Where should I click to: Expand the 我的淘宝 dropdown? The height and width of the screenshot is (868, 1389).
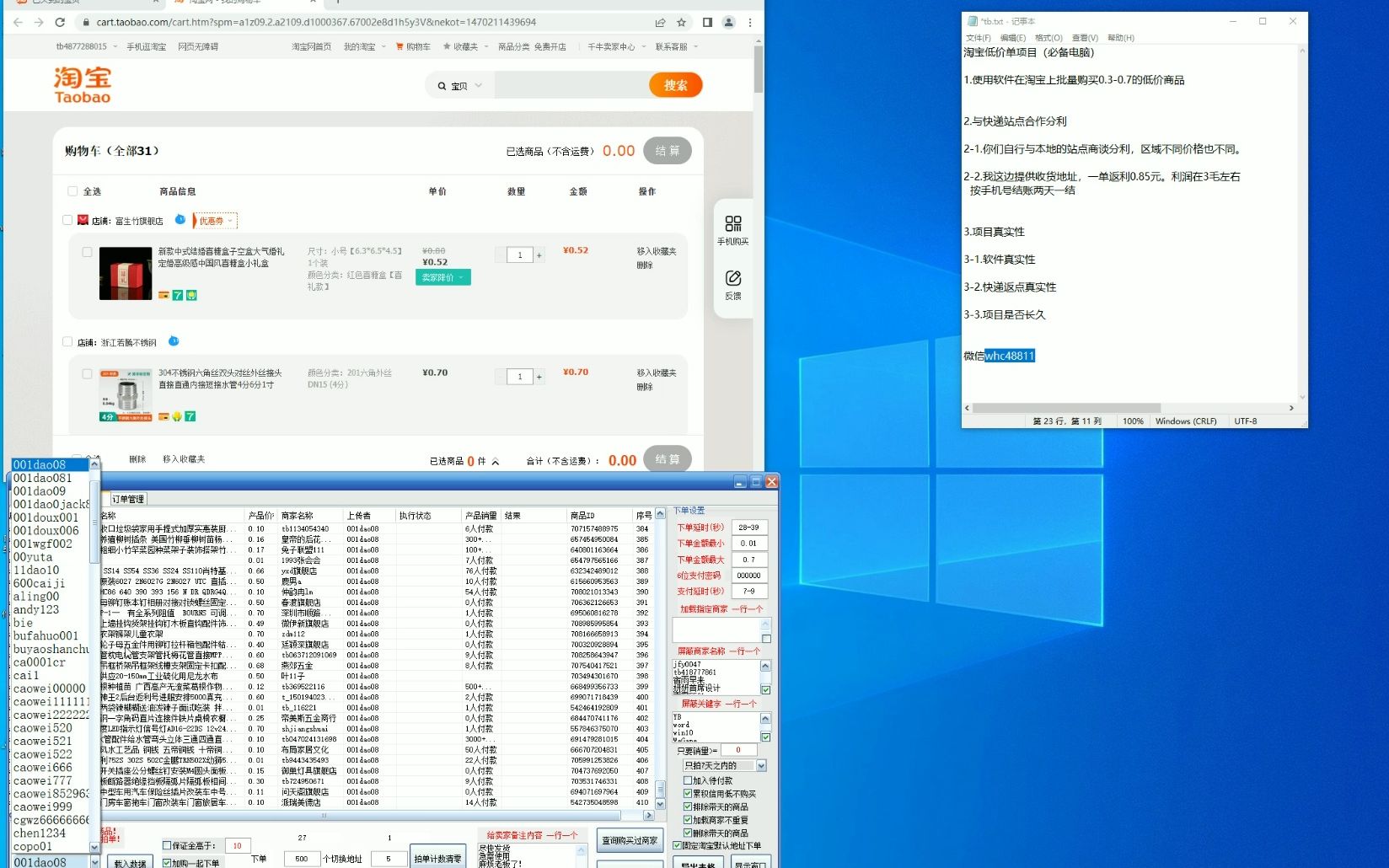[x=383, y=46]
